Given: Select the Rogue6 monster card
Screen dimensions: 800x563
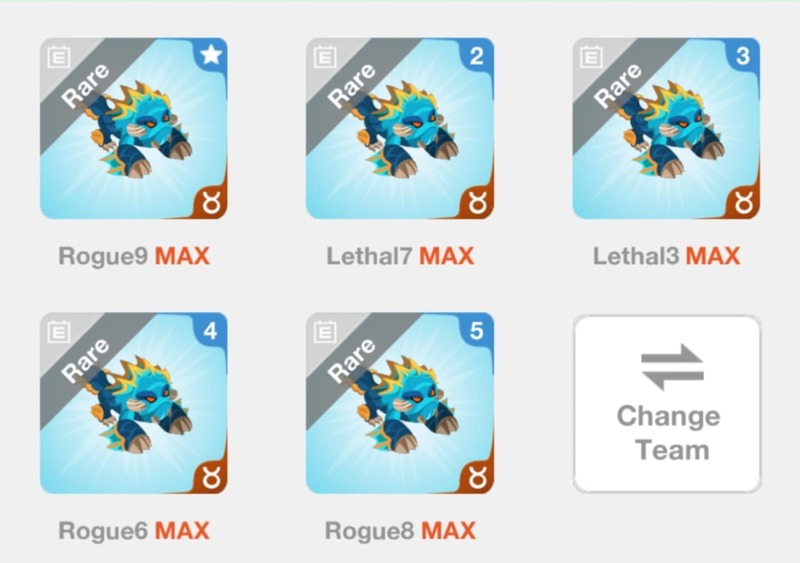Looking at the screenshot, I should coord(134,403).
